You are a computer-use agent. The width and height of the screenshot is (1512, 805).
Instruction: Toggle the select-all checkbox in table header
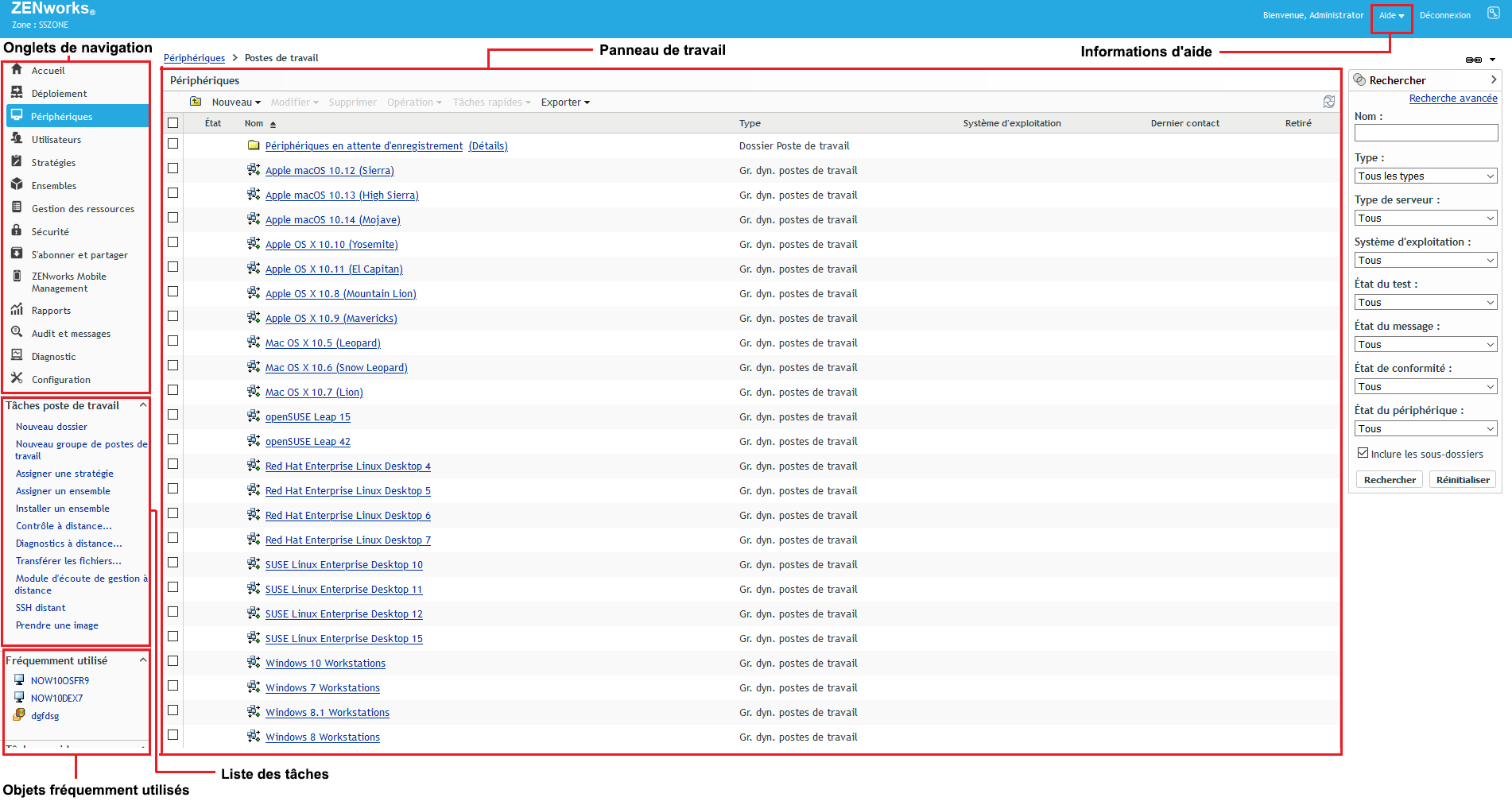(x=173, y=123)
